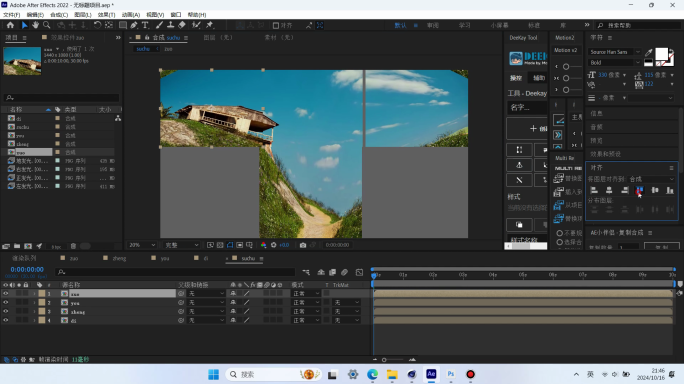Open the 效果(T) menu
This screenshot has width=684, height=384.
[106, 15]
